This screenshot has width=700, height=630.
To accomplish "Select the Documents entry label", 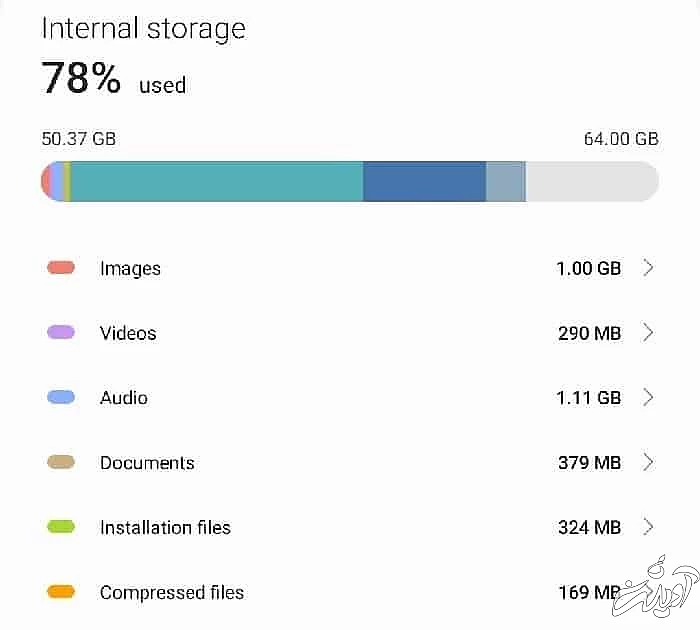I will pos(147,463).
